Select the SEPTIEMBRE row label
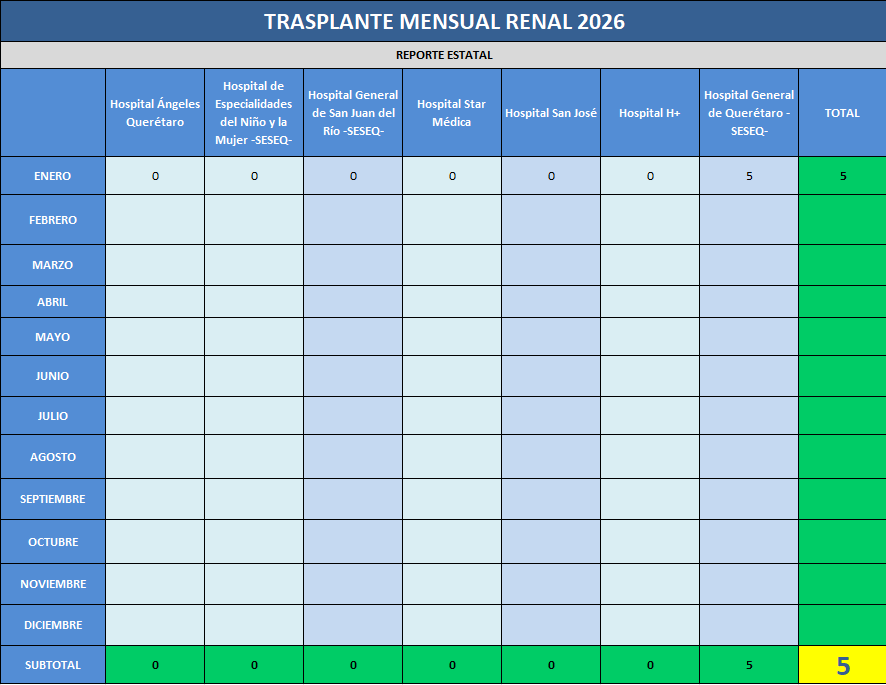 tap(53, 499)
